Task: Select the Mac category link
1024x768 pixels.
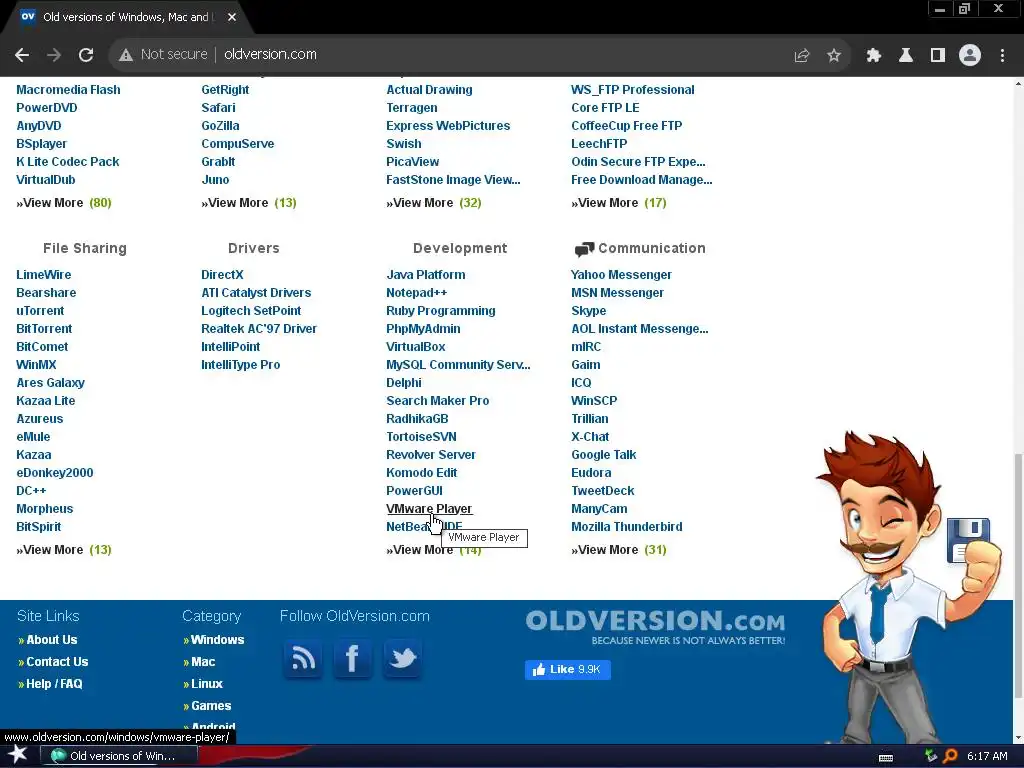Action: click(203, 662)
